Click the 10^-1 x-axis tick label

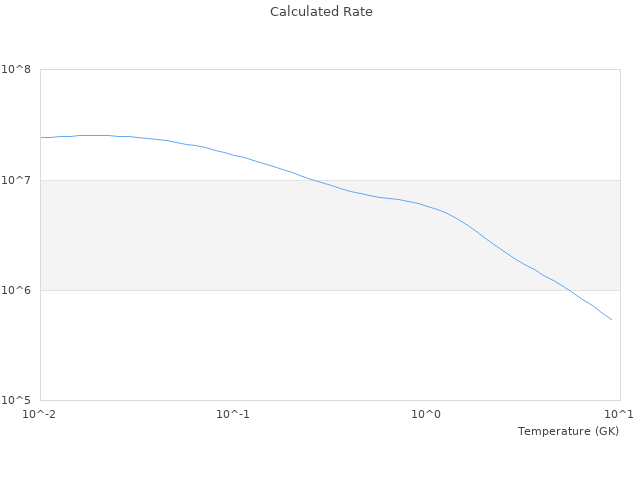(233, 414)
